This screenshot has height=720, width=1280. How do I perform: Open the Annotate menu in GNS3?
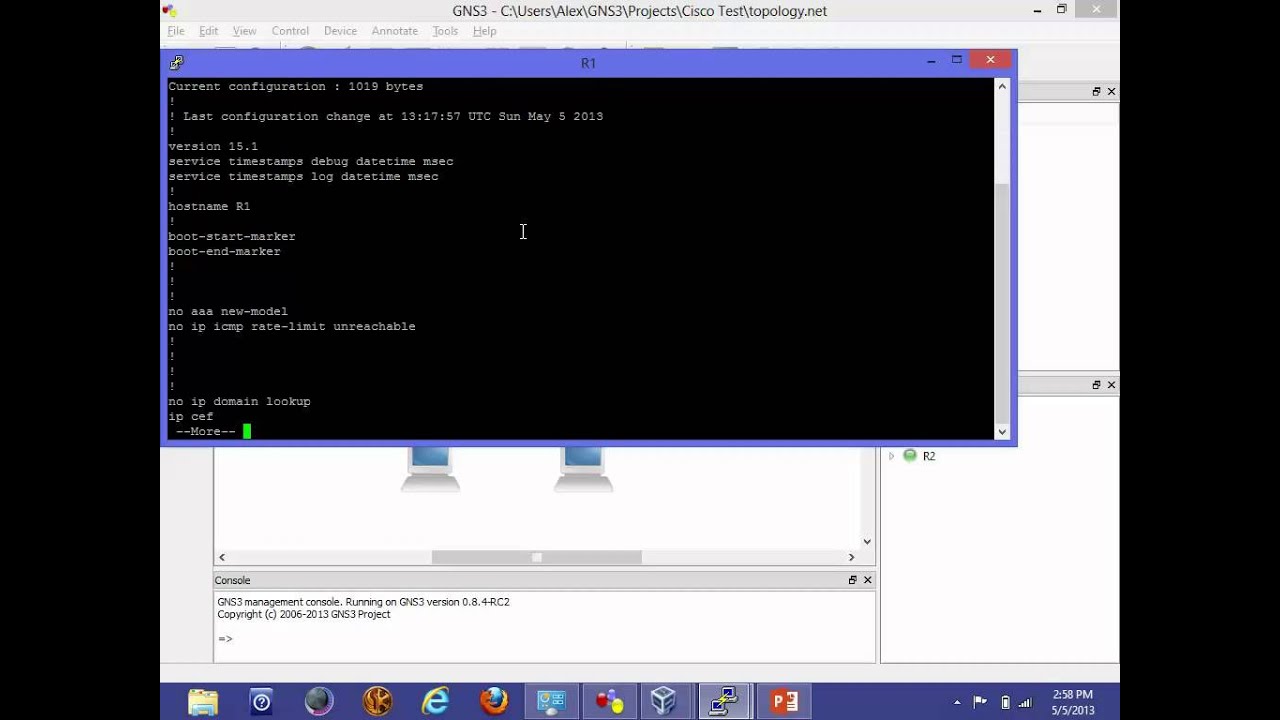tap(394, 31)
